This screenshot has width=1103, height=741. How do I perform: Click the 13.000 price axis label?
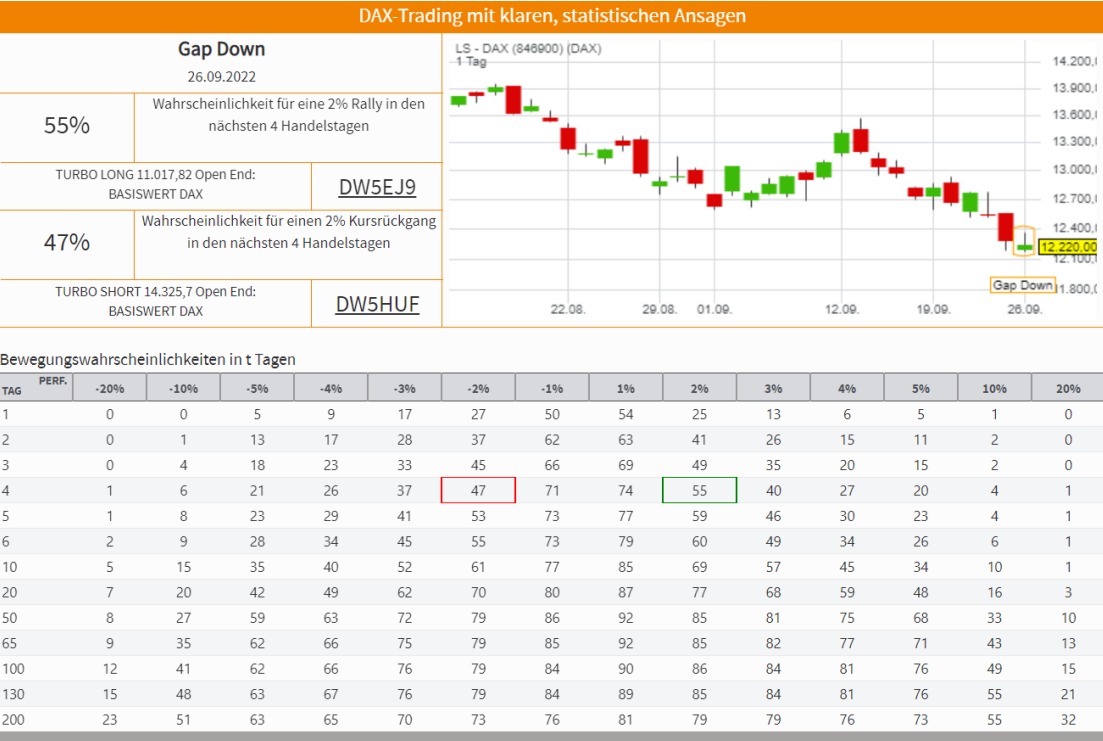1074,170
